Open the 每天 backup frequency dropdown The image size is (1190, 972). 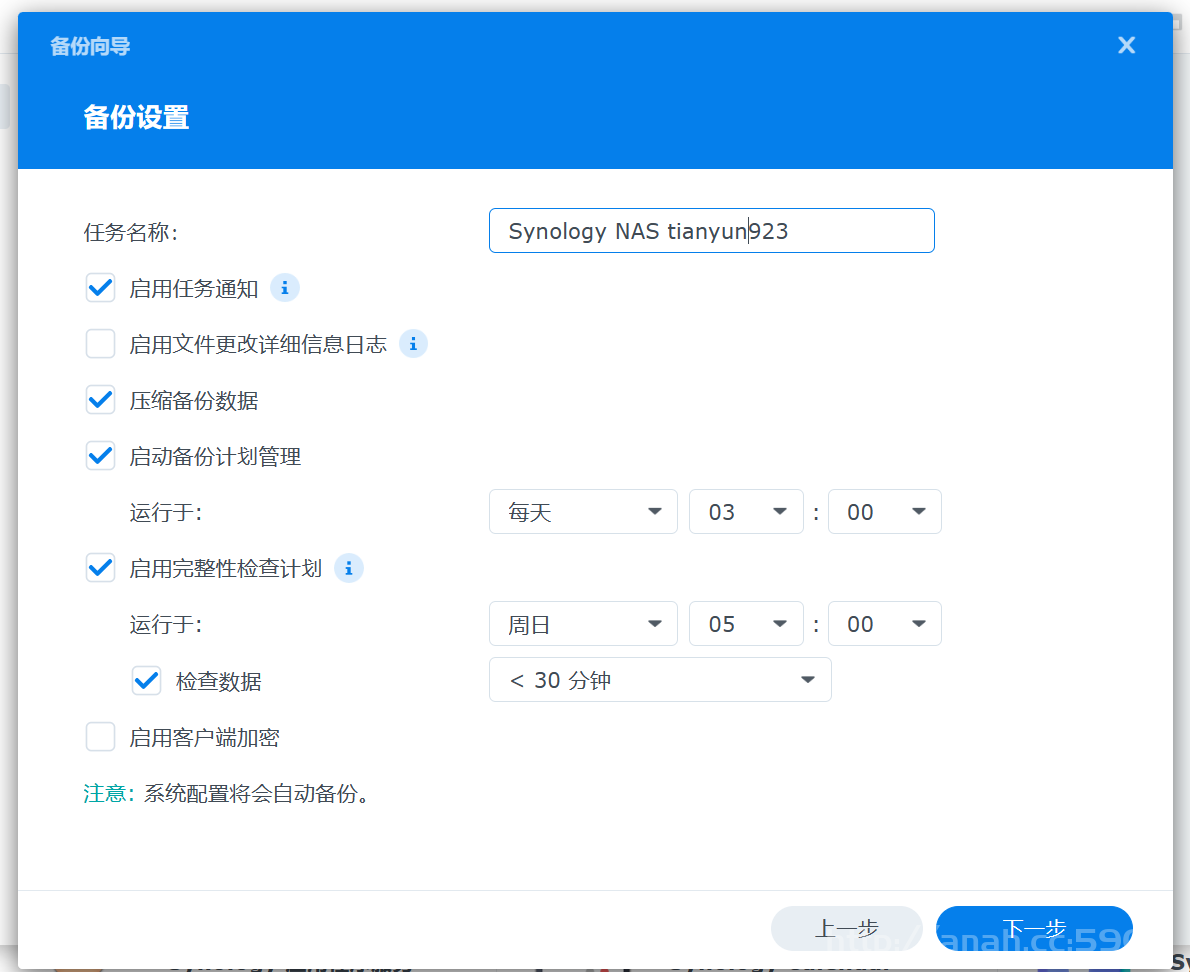tap(583, 512)
